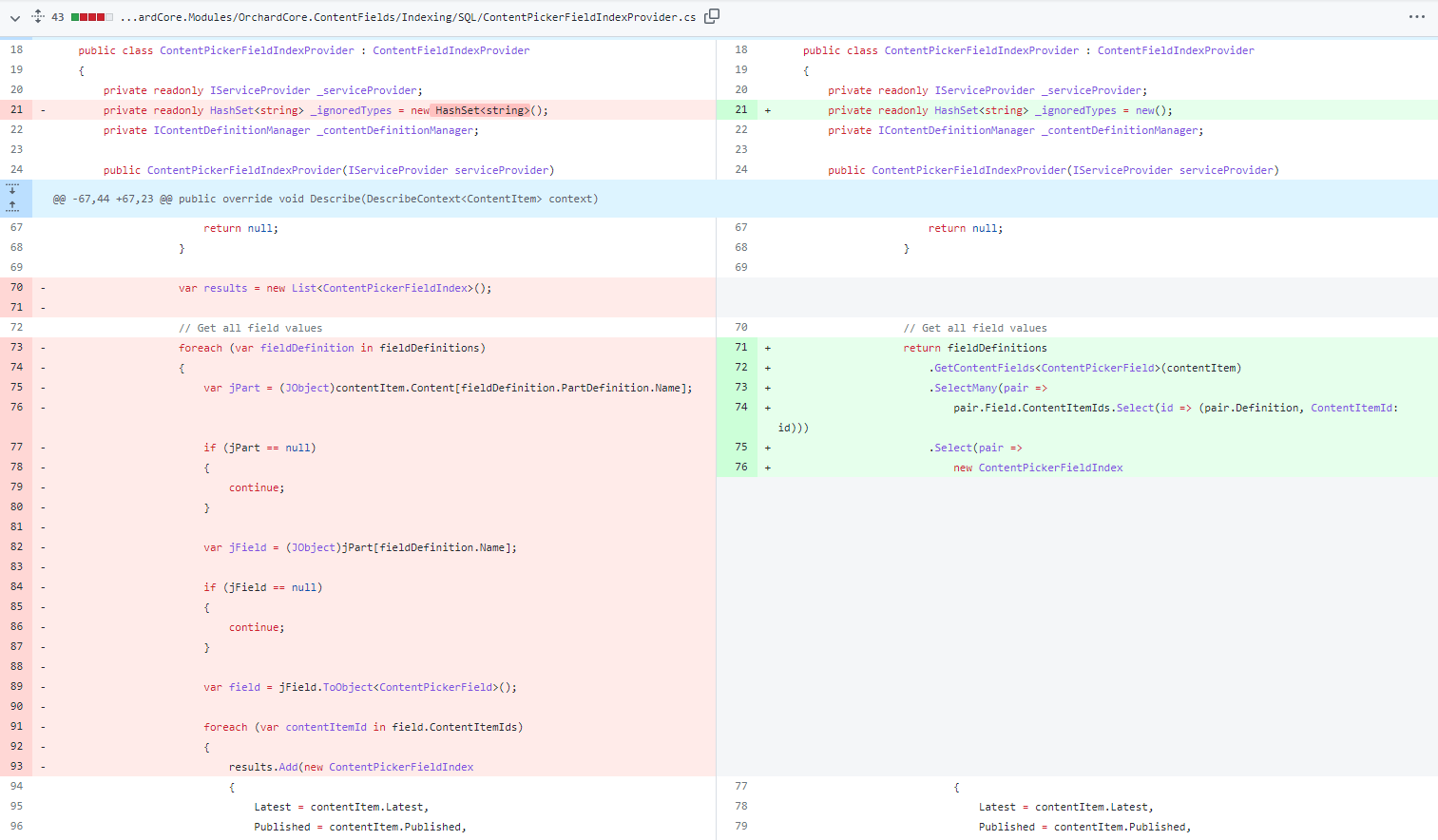This screenshot has height=840, width=1438.
Task: Select removed foreach var contentItemId line
Action: pyautogui.click(x=363, y=727)
